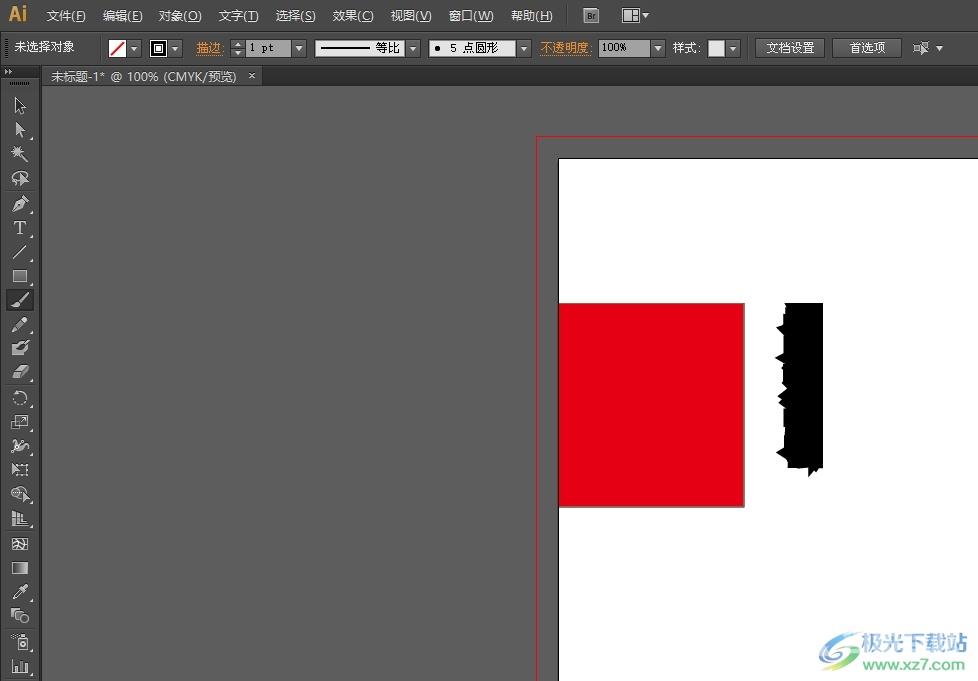The height and width of the screenshot is (681, 978).
Task: Open the 窗口(W) menu
Action: tap(471, 16)
